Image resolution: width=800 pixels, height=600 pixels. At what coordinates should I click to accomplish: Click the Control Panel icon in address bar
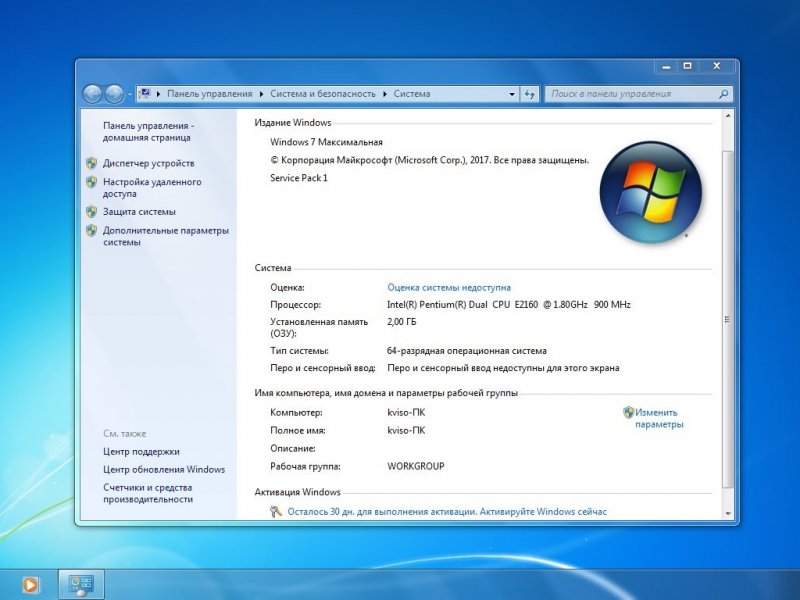[x=145, y=93]
